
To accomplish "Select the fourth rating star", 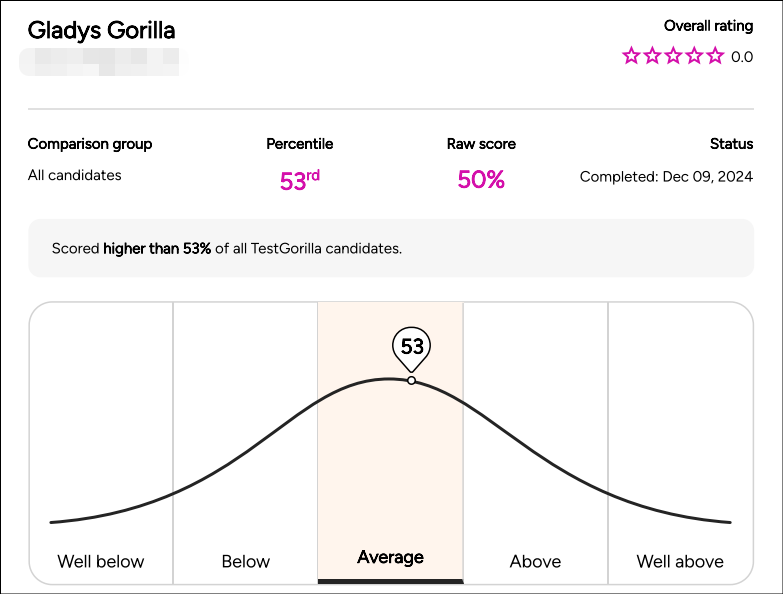I will [694, 55].
